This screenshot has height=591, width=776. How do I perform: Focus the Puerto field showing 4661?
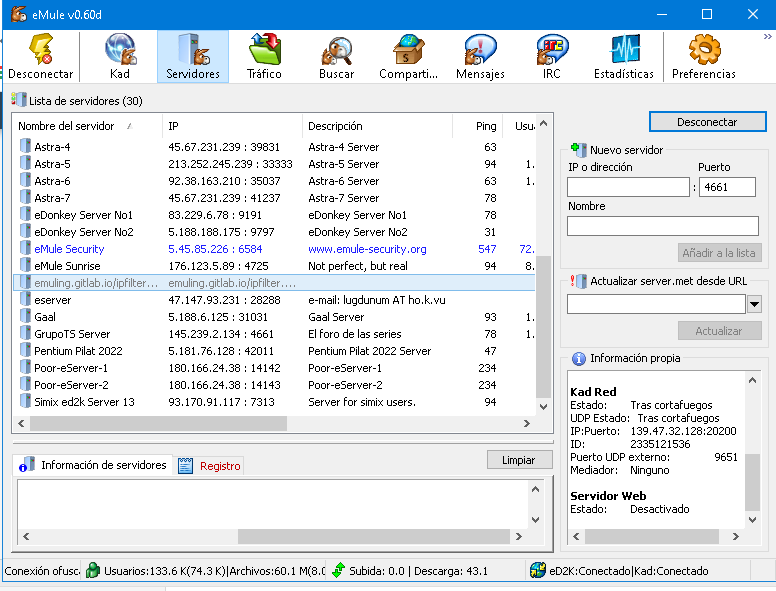(727, 187)
